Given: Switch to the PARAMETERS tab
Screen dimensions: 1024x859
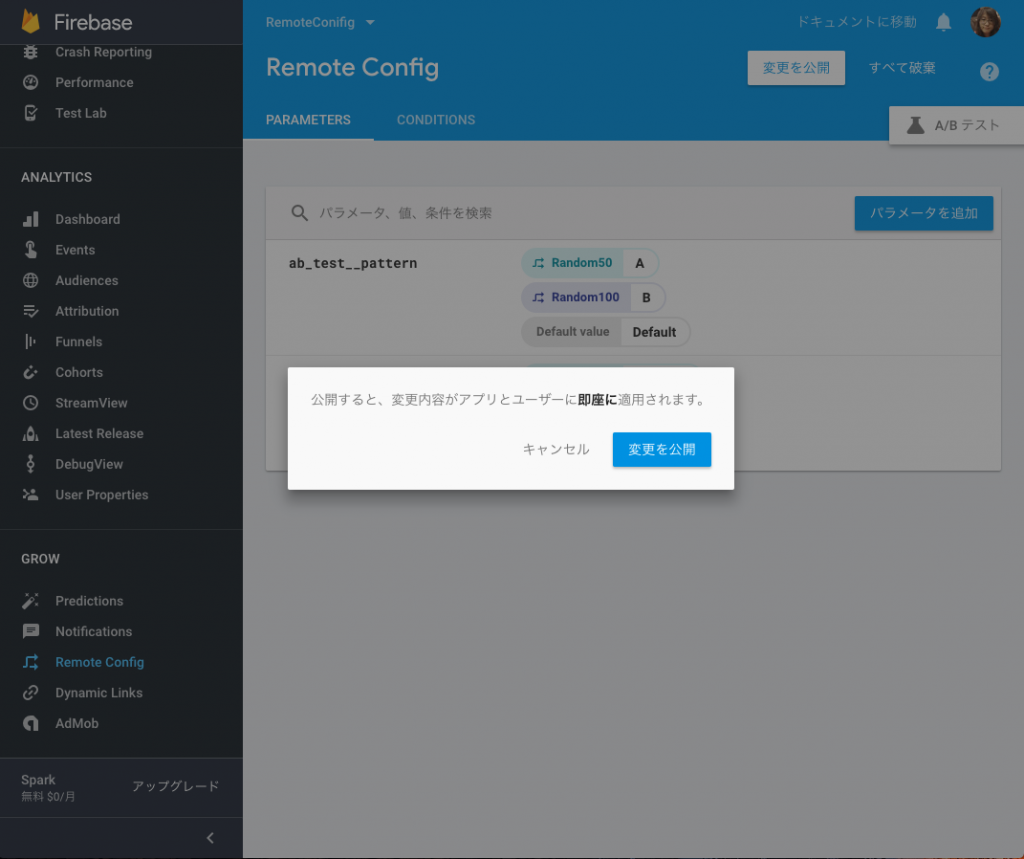Looking at the screenshot, I should (308, 120).
